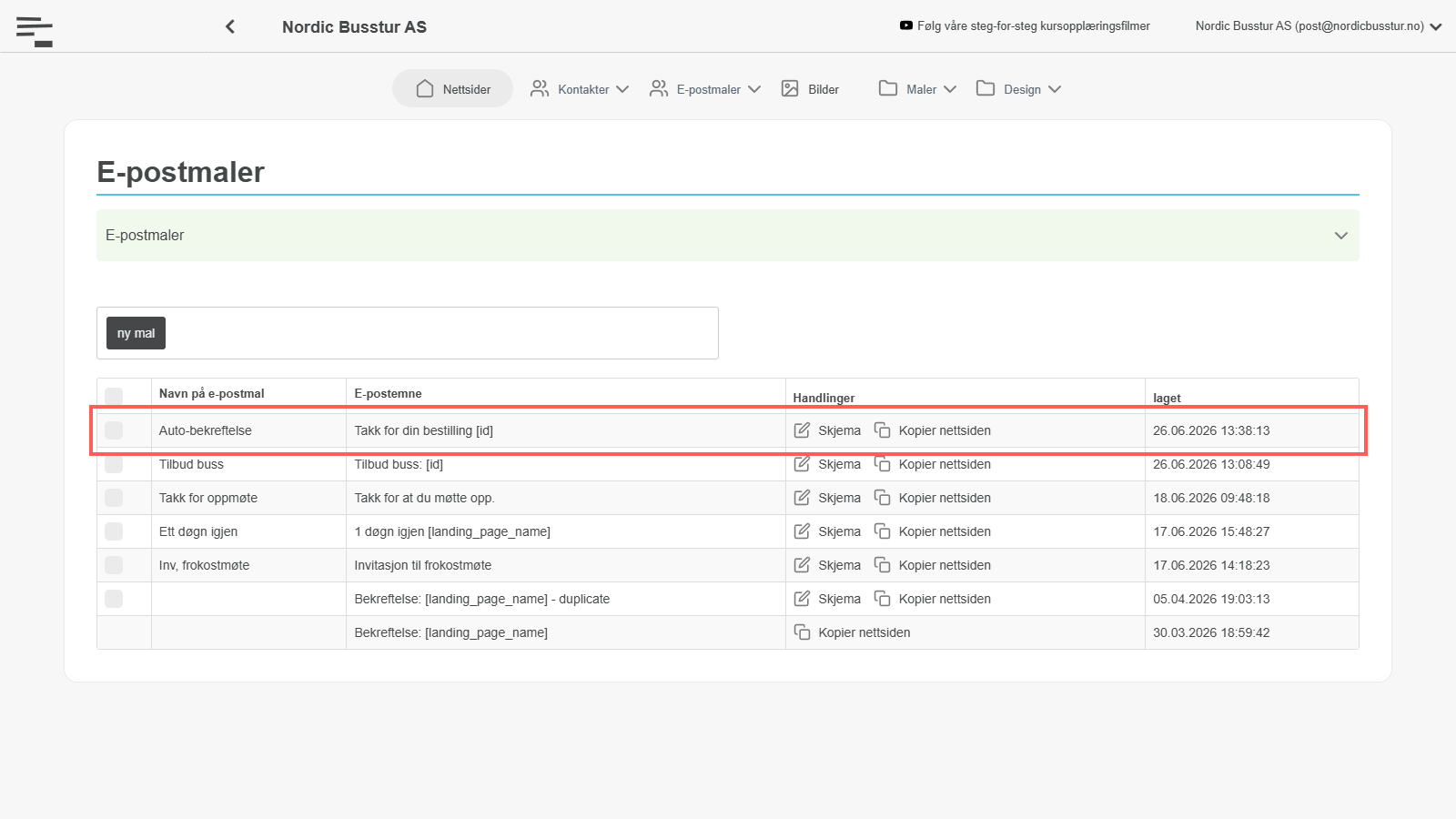This screenshot has height=819, width=1456.
Task: Click the YouTube icon beside course videos link
Action: pos(906,25)
